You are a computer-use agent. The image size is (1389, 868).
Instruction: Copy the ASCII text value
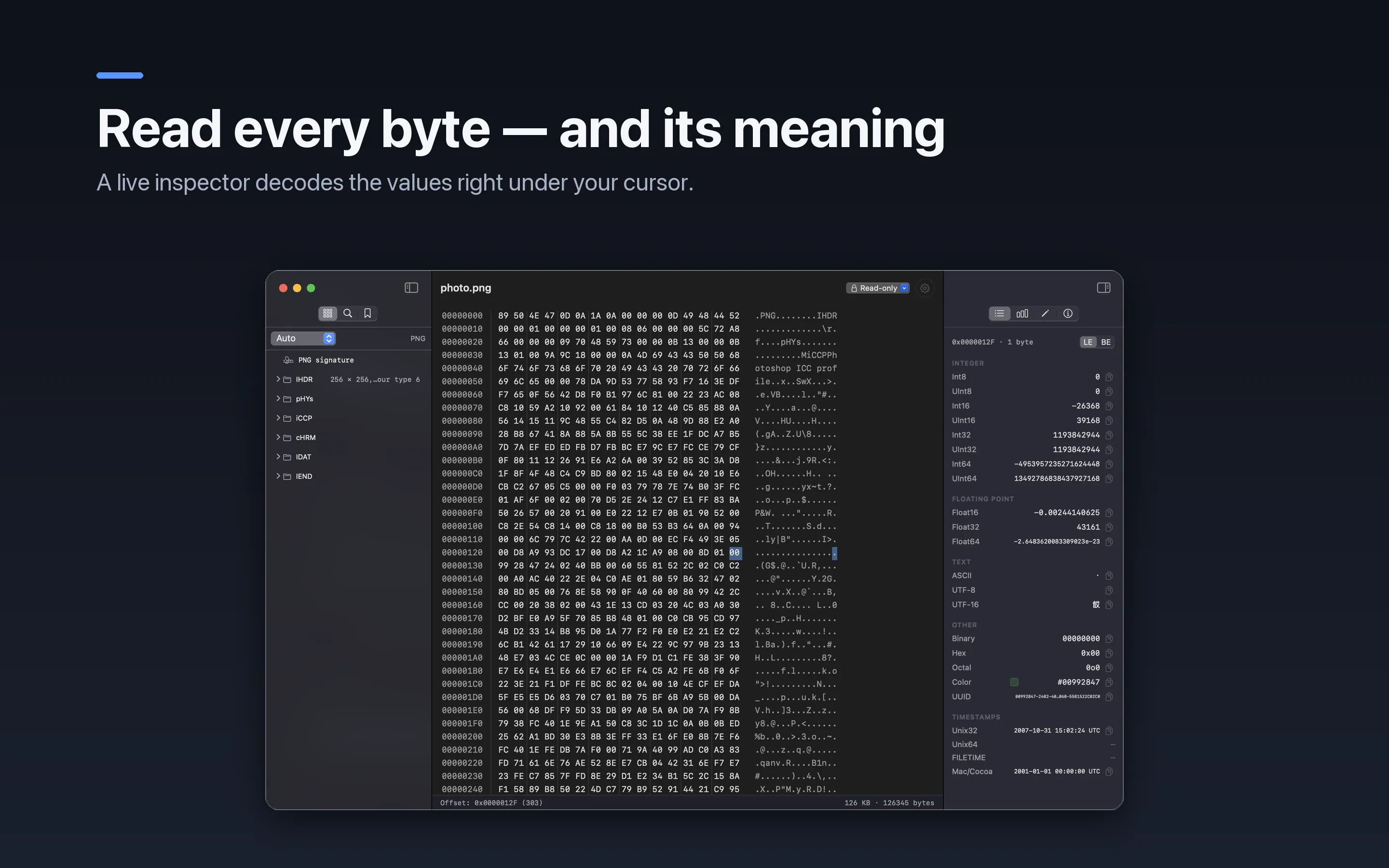point(1109,576)
